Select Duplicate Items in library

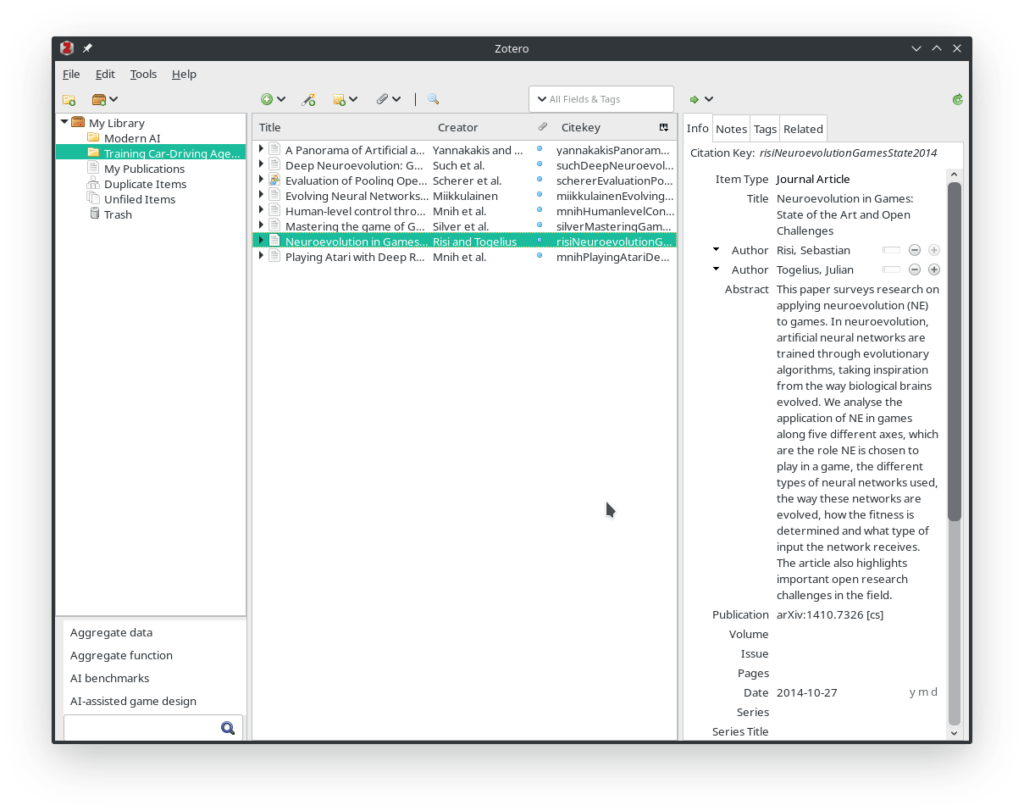[144, 183]
